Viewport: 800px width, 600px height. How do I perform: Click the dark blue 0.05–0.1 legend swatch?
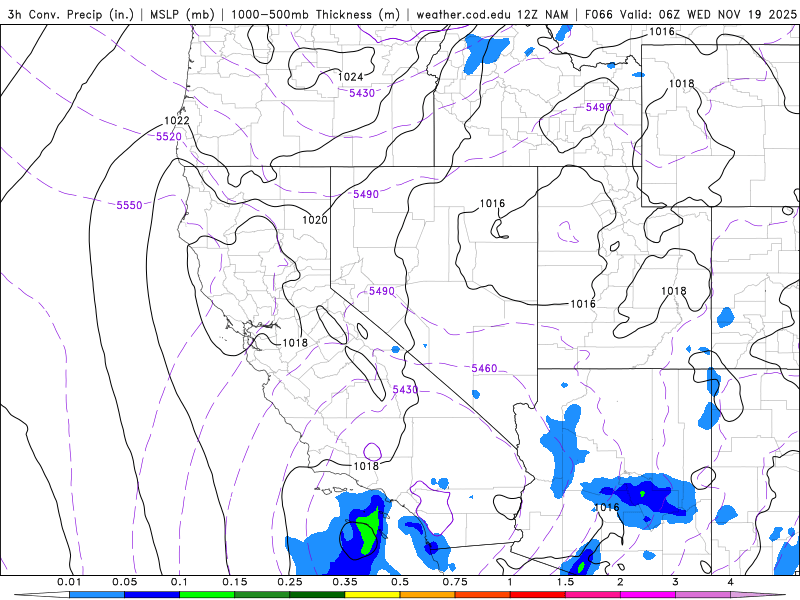[x=152, y=595]
